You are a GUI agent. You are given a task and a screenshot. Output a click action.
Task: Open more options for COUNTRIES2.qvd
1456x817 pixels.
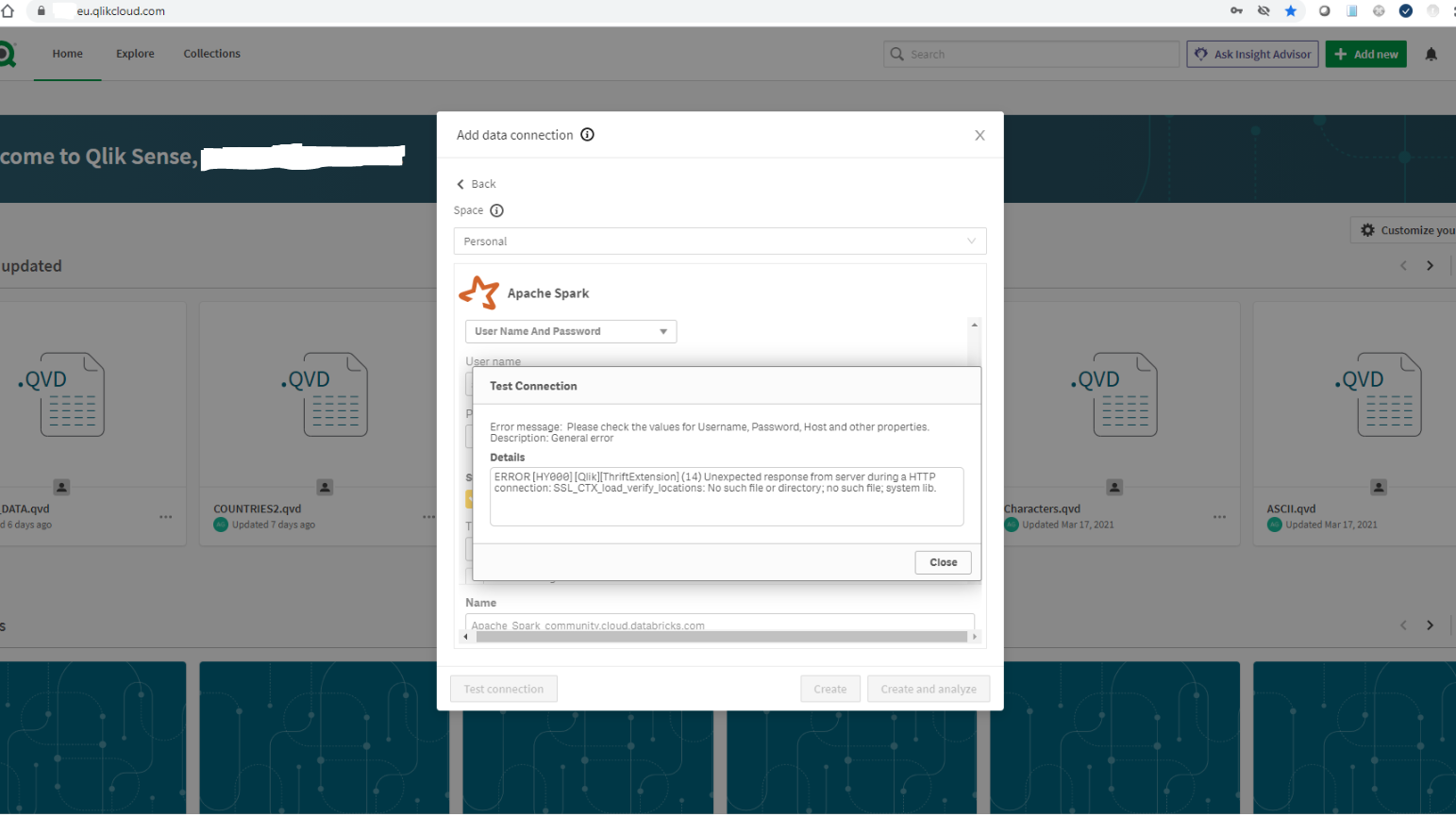pyautogui.click(x=428, y=517)
